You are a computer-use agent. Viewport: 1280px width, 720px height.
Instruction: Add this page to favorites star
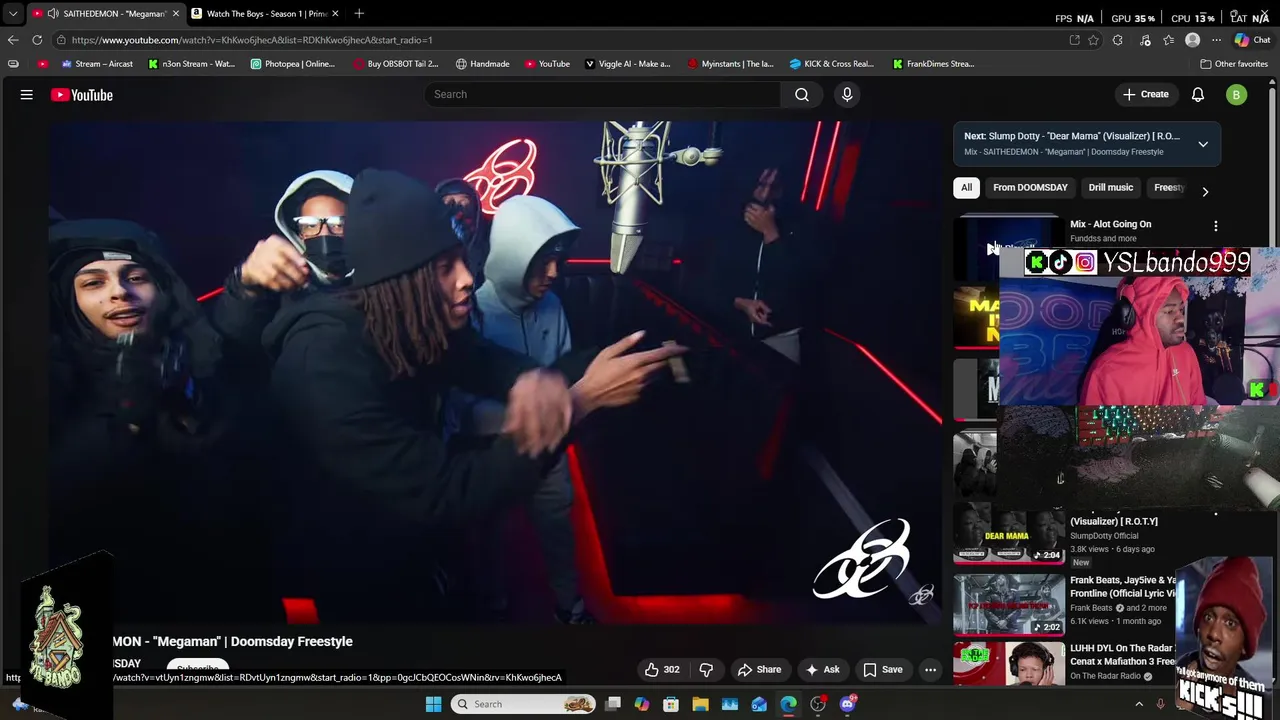pos(1093,40)
